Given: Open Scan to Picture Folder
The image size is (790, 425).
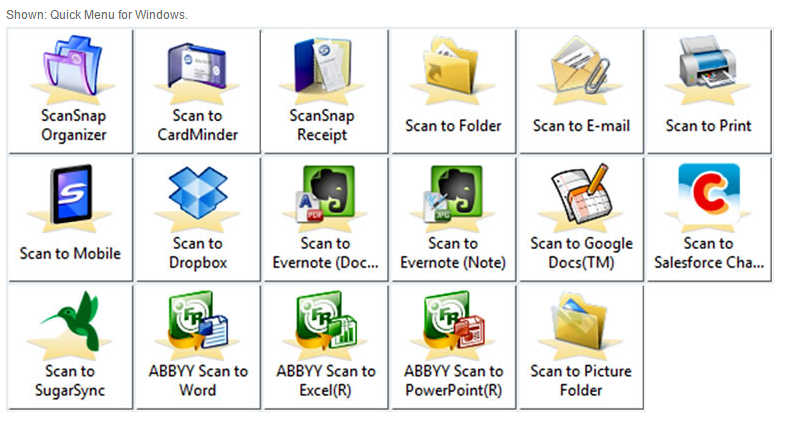Looking at the screenshot, I should (581, 346).
